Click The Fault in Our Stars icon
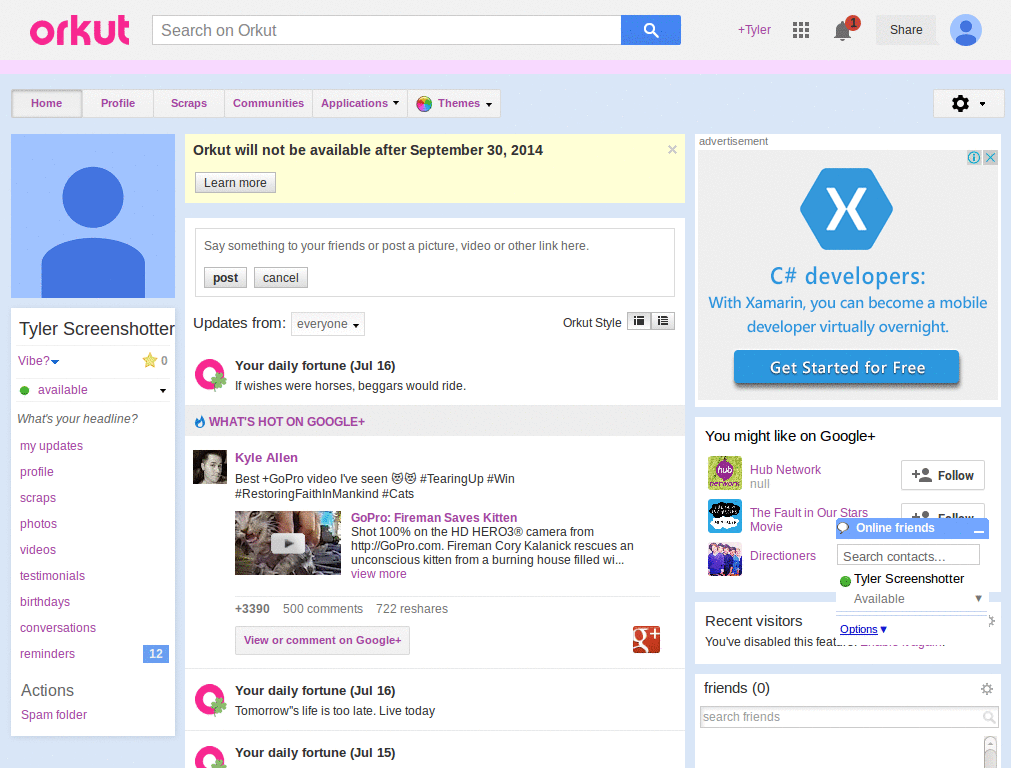This screenshot has width=1024, height=768. (x=725, y=516)
